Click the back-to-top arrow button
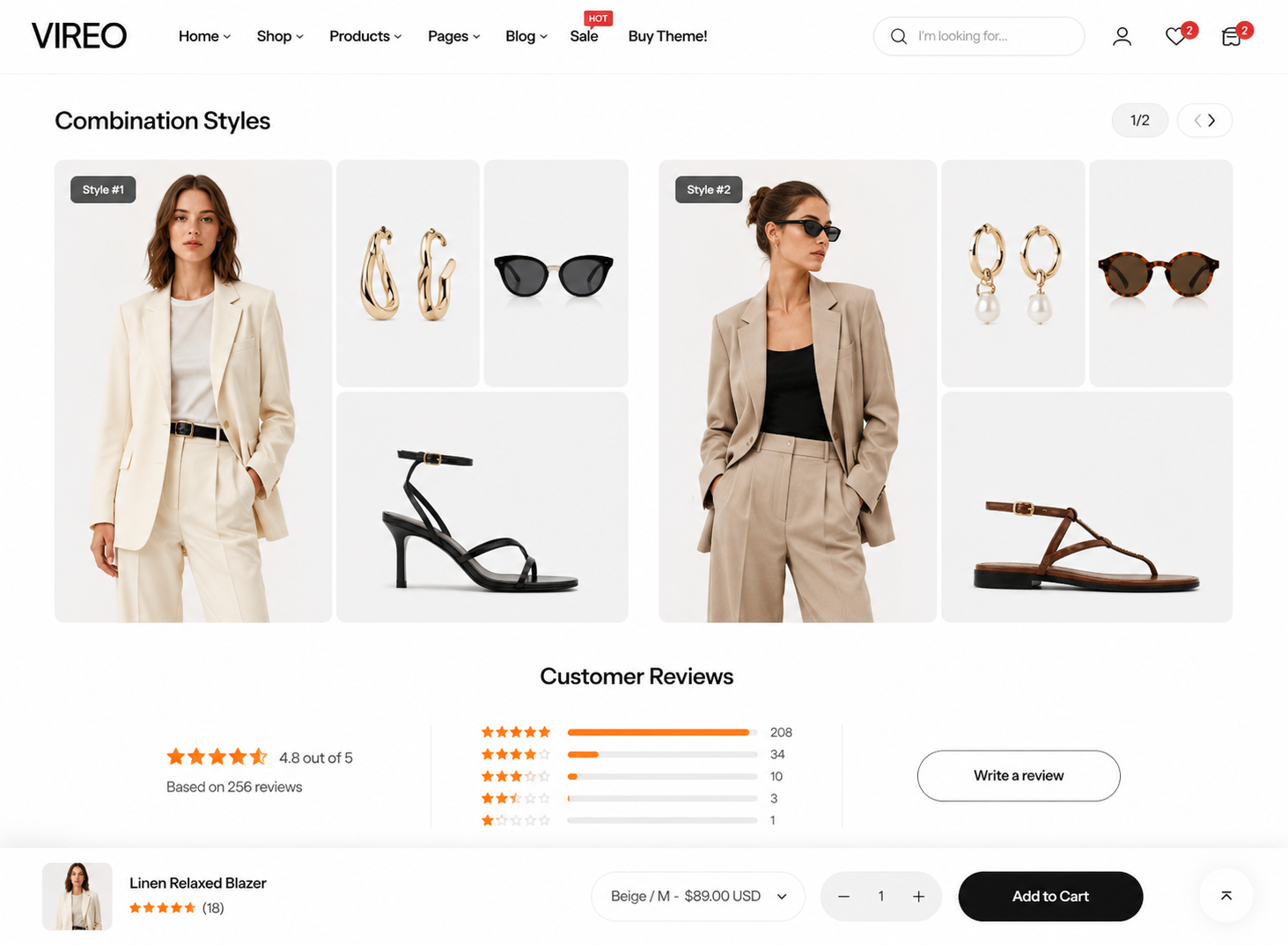Viewport: 1288px width, 946px height. pyautogui.click(x=1225, y=896)
